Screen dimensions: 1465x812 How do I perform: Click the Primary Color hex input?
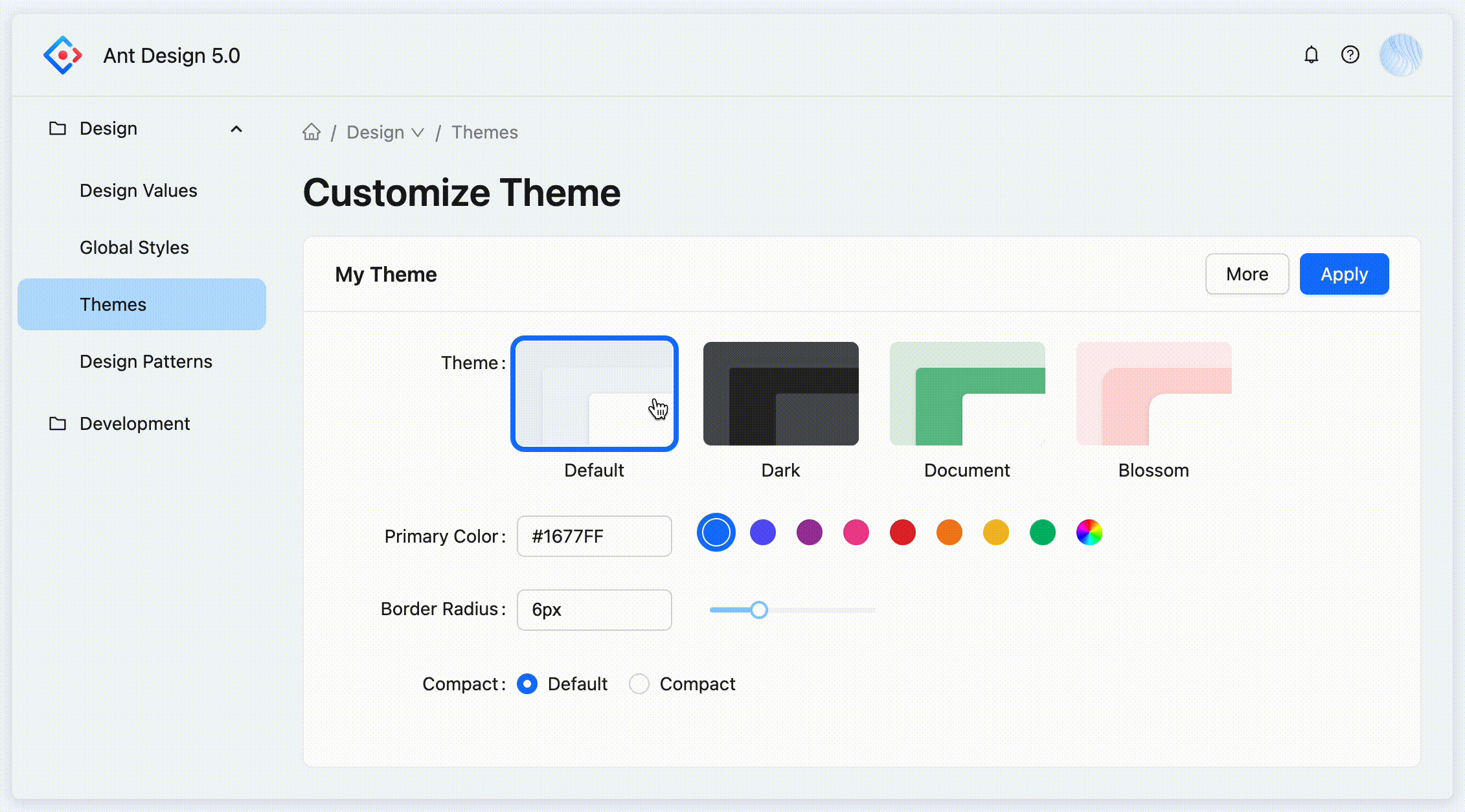coord(594,536)
